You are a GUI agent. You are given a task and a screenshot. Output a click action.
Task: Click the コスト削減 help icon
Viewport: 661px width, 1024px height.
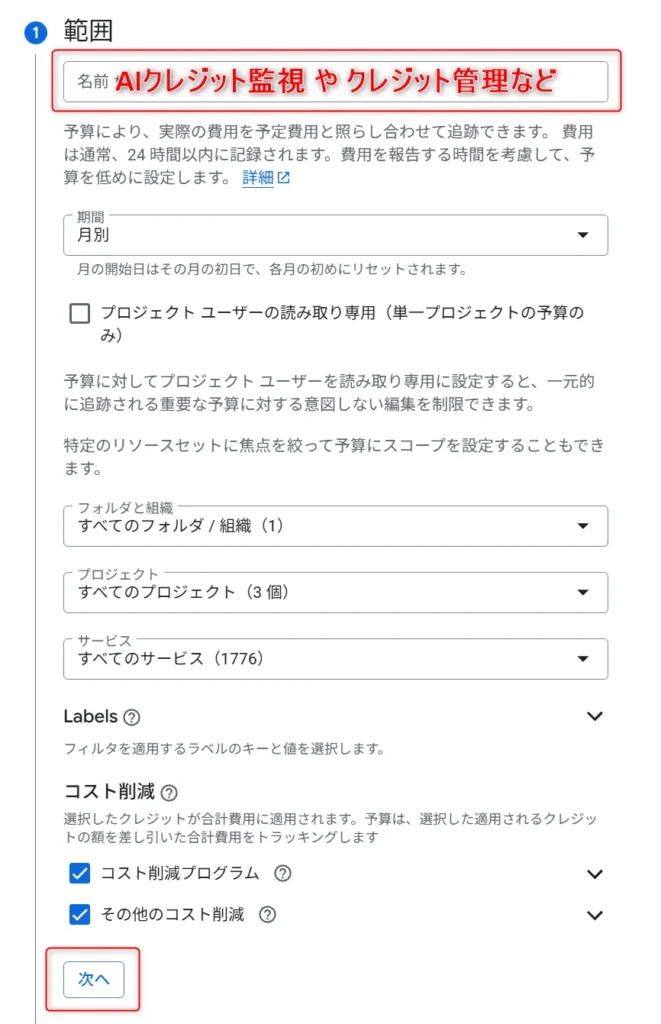pos(169,793)
